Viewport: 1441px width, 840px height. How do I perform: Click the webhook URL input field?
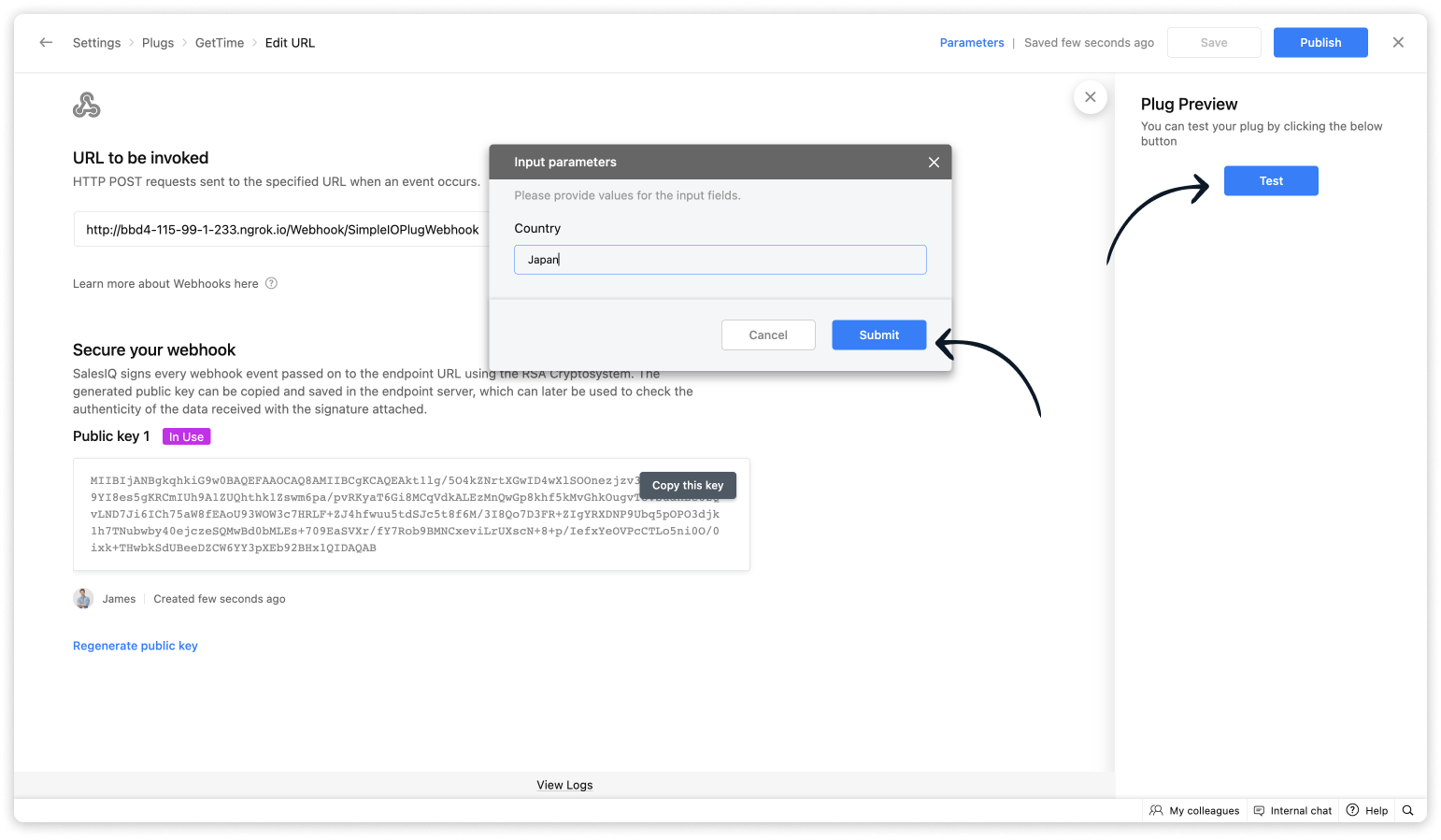pyautogui.click(x=281, y=230)
